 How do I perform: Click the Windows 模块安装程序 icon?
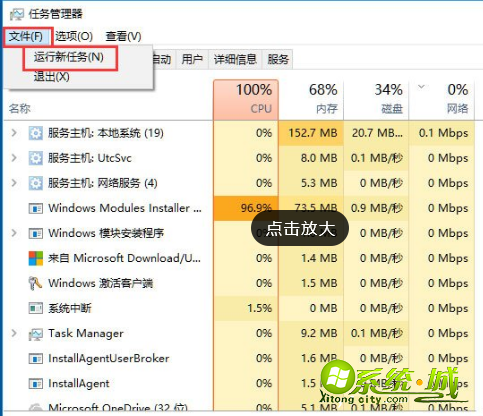pyautogui.click(x=35, y=233)
